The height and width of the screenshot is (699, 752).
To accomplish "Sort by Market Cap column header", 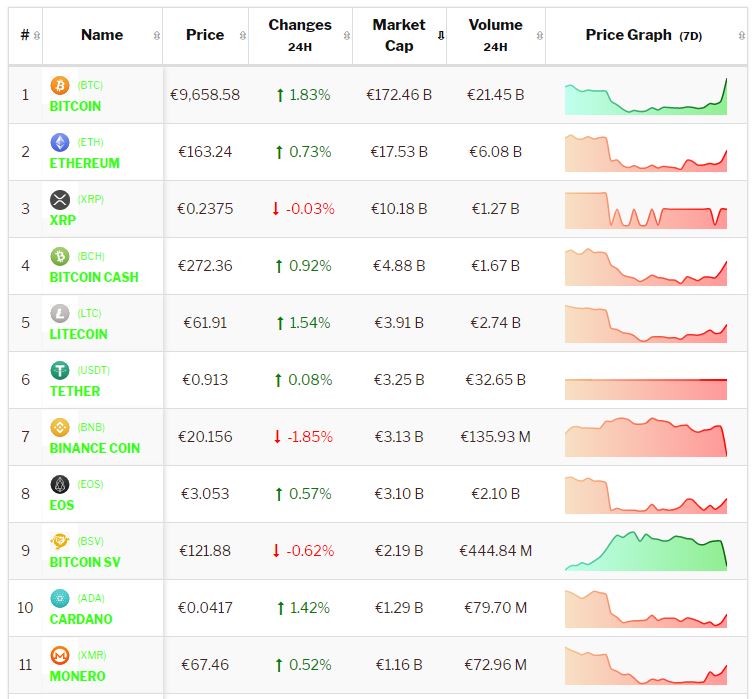I will 399,35.
